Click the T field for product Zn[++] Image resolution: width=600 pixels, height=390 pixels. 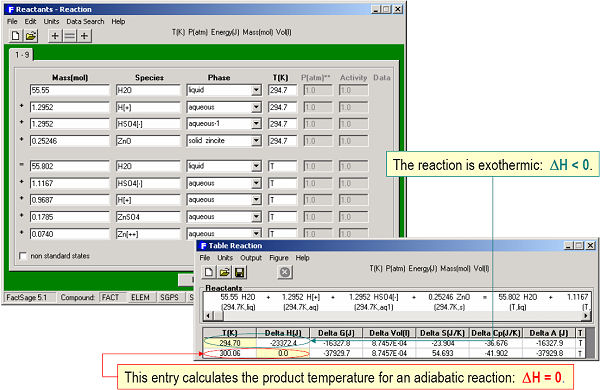click(282, 233)
